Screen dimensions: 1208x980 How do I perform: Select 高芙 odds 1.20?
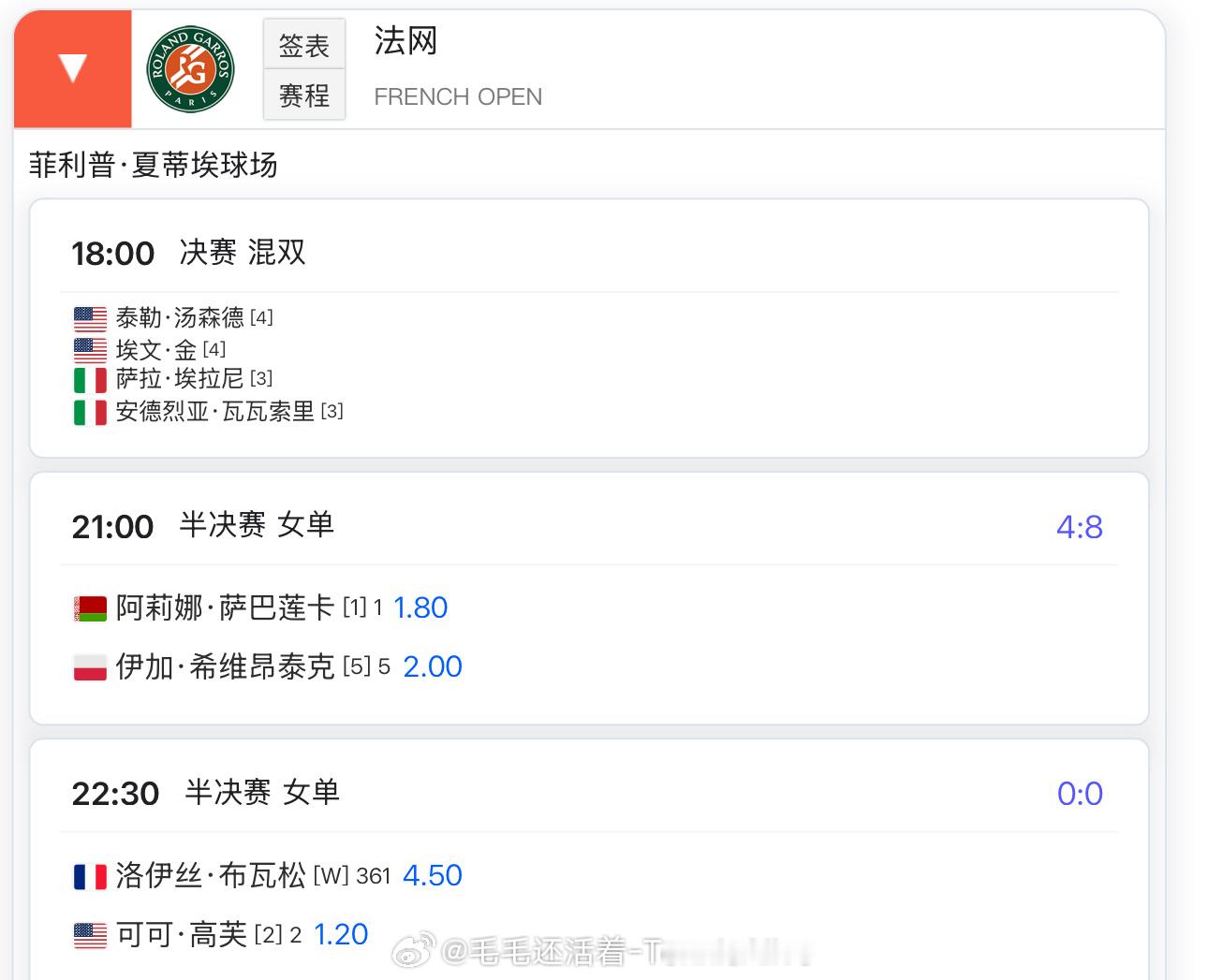click(x=341, y=934)
